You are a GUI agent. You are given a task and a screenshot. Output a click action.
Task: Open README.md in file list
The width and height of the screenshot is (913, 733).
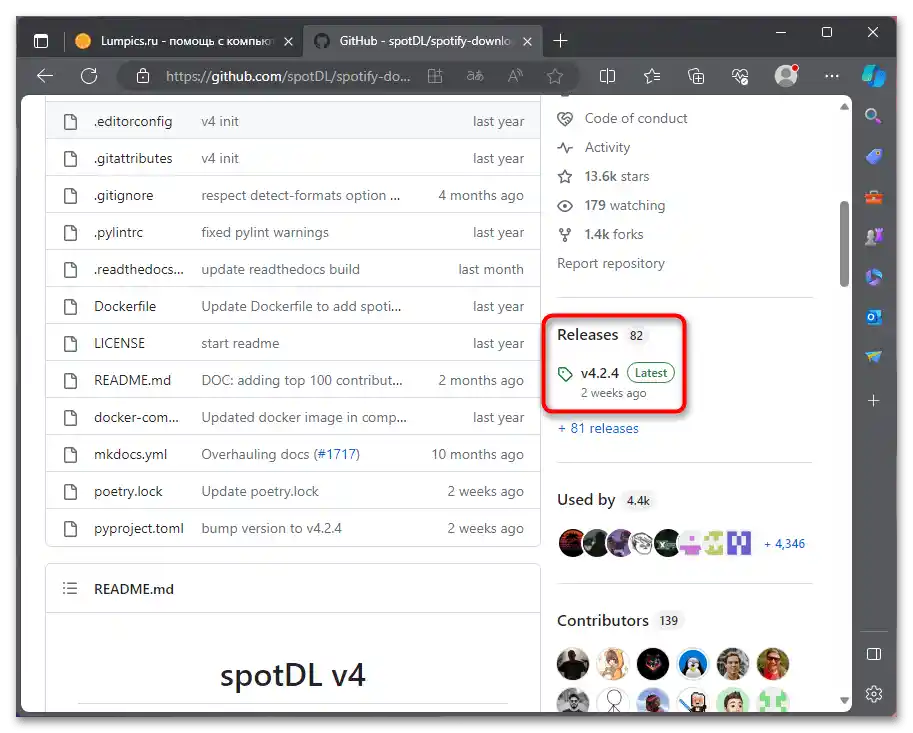pyautogui.click(x=132, y=380)
